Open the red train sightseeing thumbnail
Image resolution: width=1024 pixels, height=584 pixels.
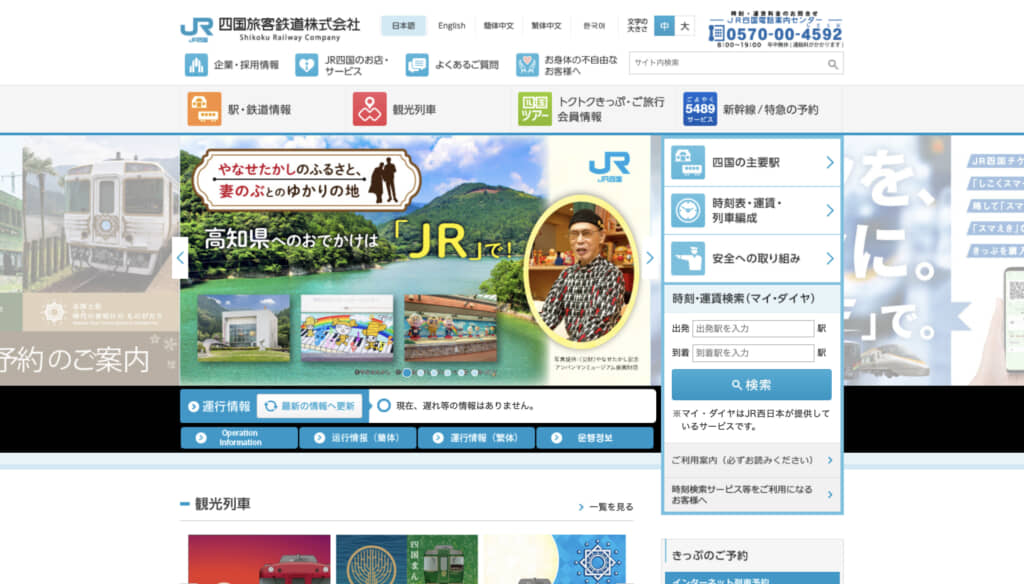259,559
